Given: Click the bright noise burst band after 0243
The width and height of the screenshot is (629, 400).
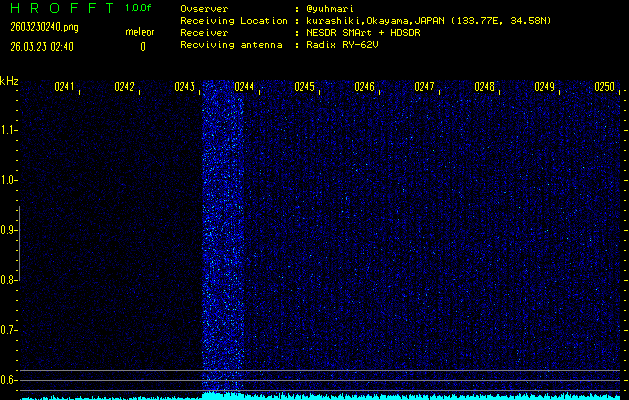Looking at the screenshot, I should pos(223,237).
